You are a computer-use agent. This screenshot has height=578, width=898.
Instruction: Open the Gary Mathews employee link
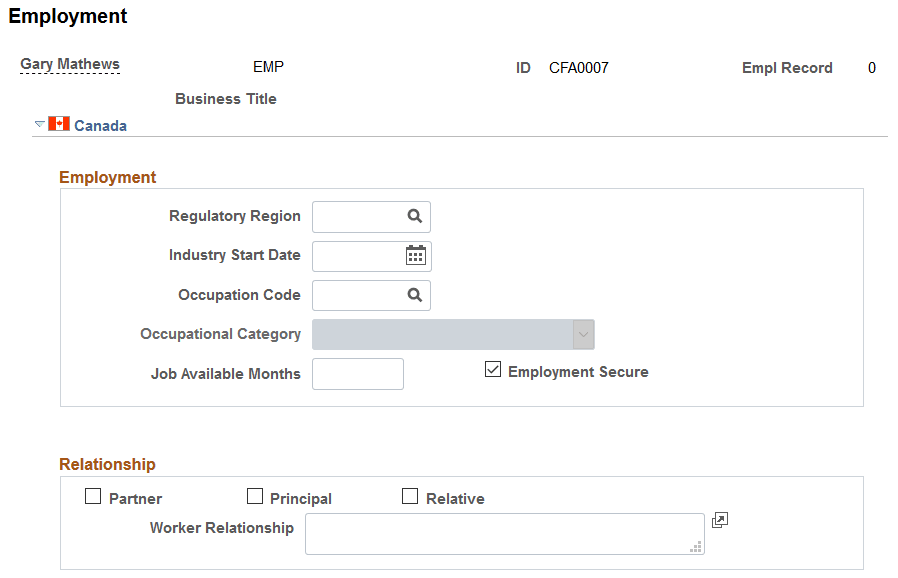[69, 63]
